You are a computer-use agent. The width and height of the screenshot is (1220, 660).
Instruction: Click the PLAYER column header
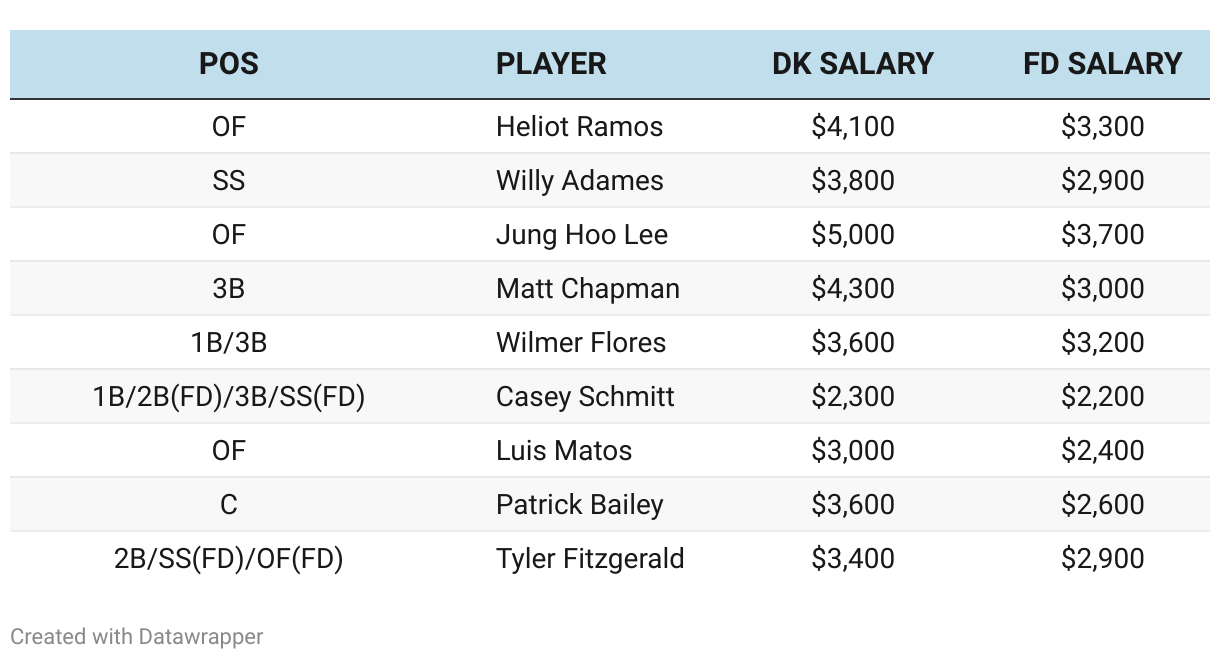[x=551, y=64]
